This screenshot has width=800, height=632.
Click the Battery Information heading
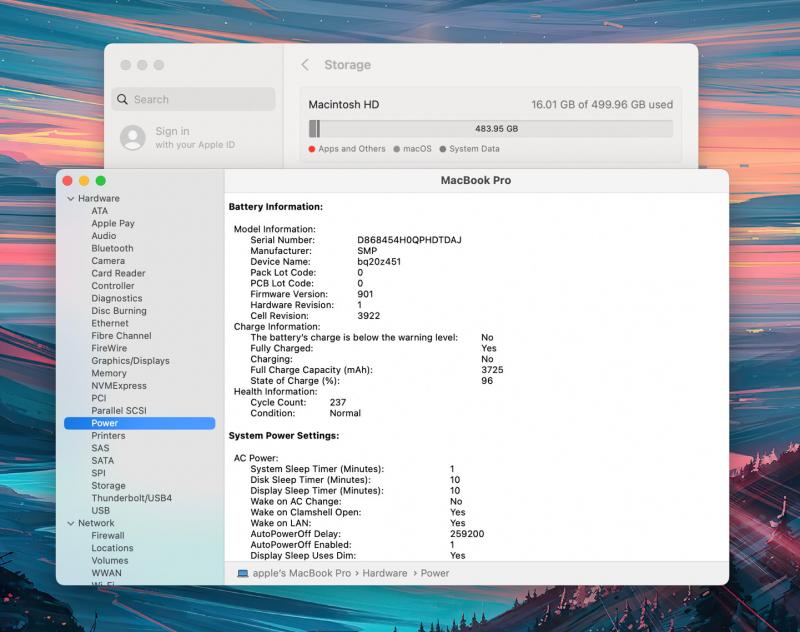(x=276, y=207)
